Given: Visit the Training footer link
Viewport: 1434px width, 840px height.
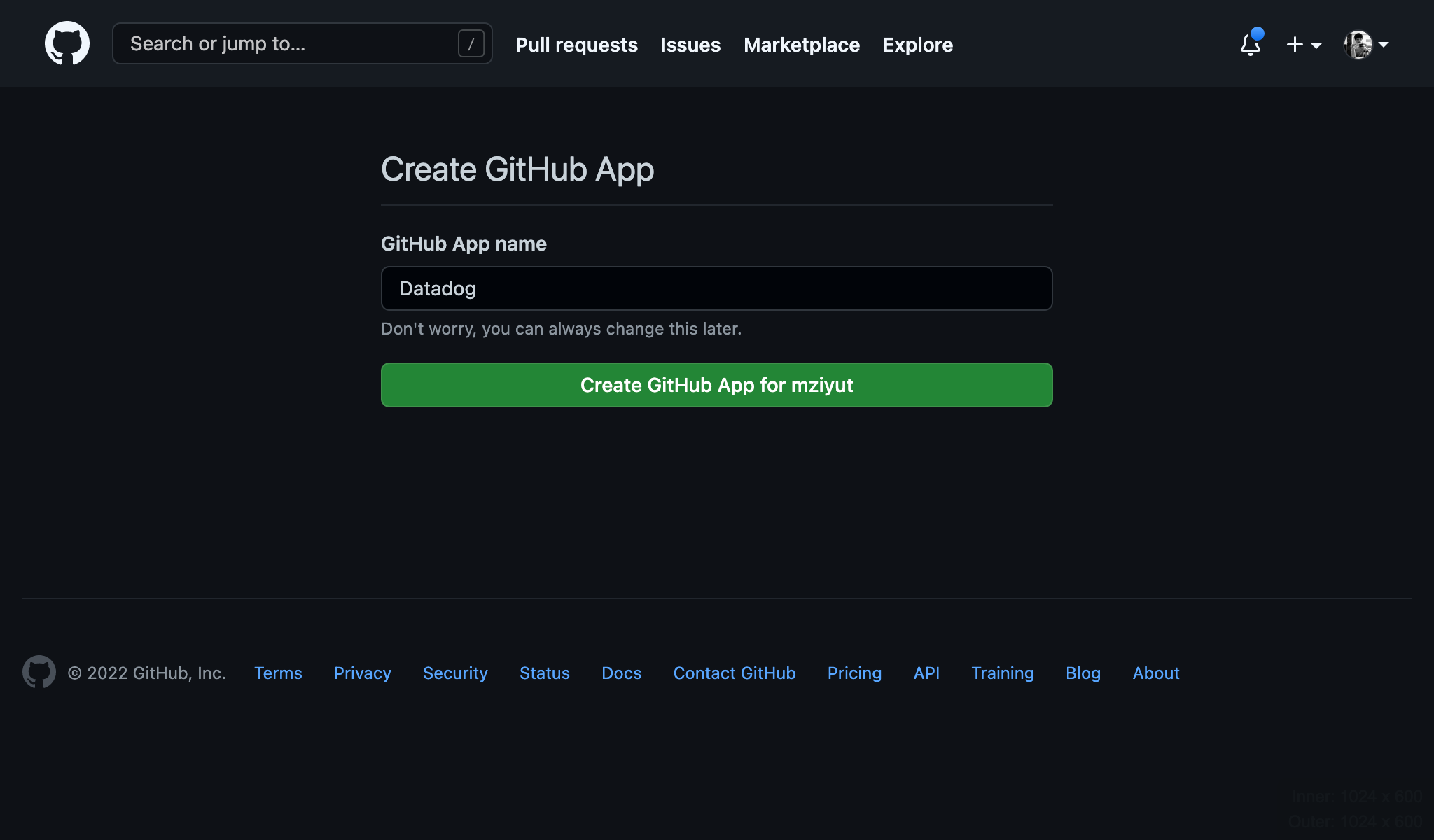Looking at the screenshot, I should click(x=1003, y=673).
